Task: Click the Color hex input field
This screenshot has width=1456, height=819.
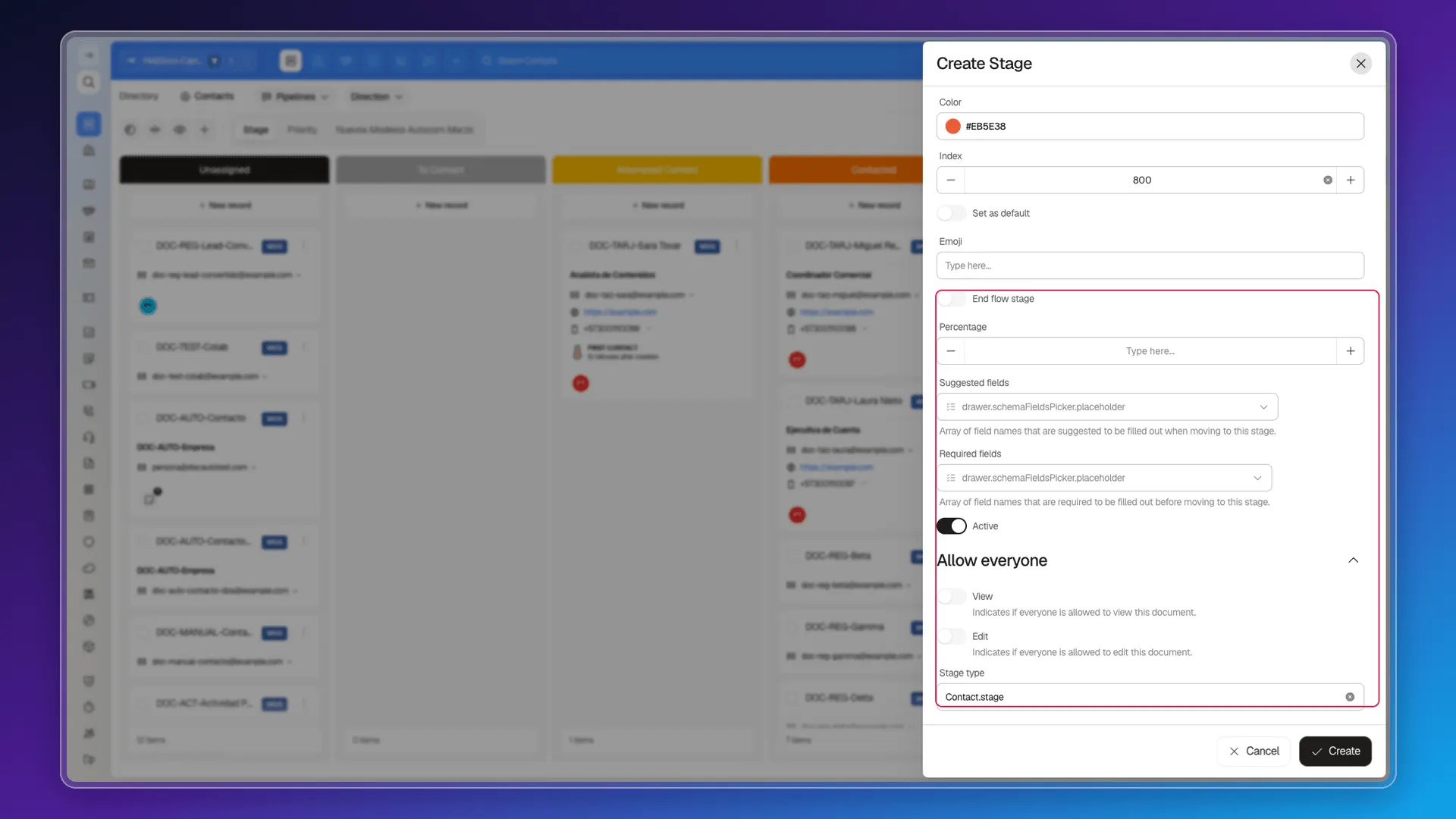Action: click(x=1150, y=127)
